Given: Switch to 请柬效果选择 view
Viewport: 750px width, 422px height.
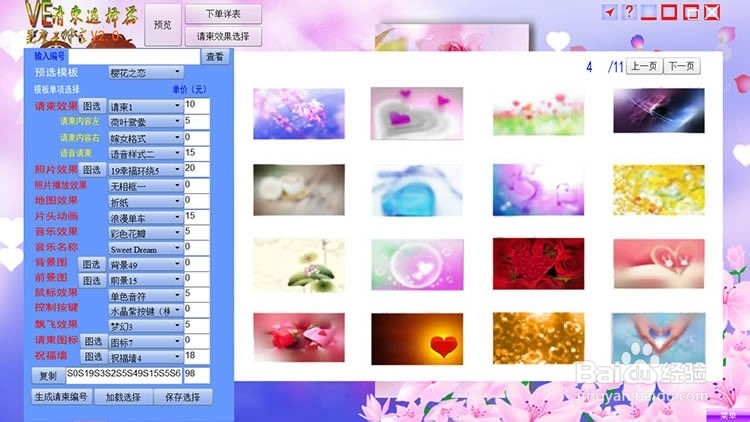Looking at the screenshot, I should [223, 36].
